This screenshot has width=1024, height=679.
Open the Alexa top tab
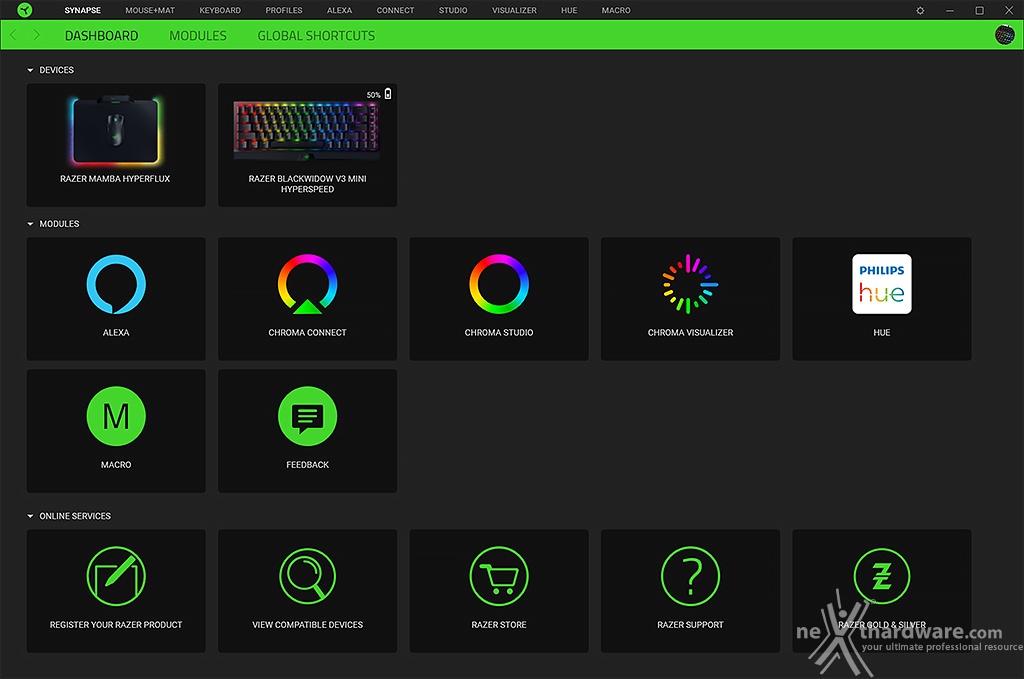pyautogui.click(x=340, y=10)
